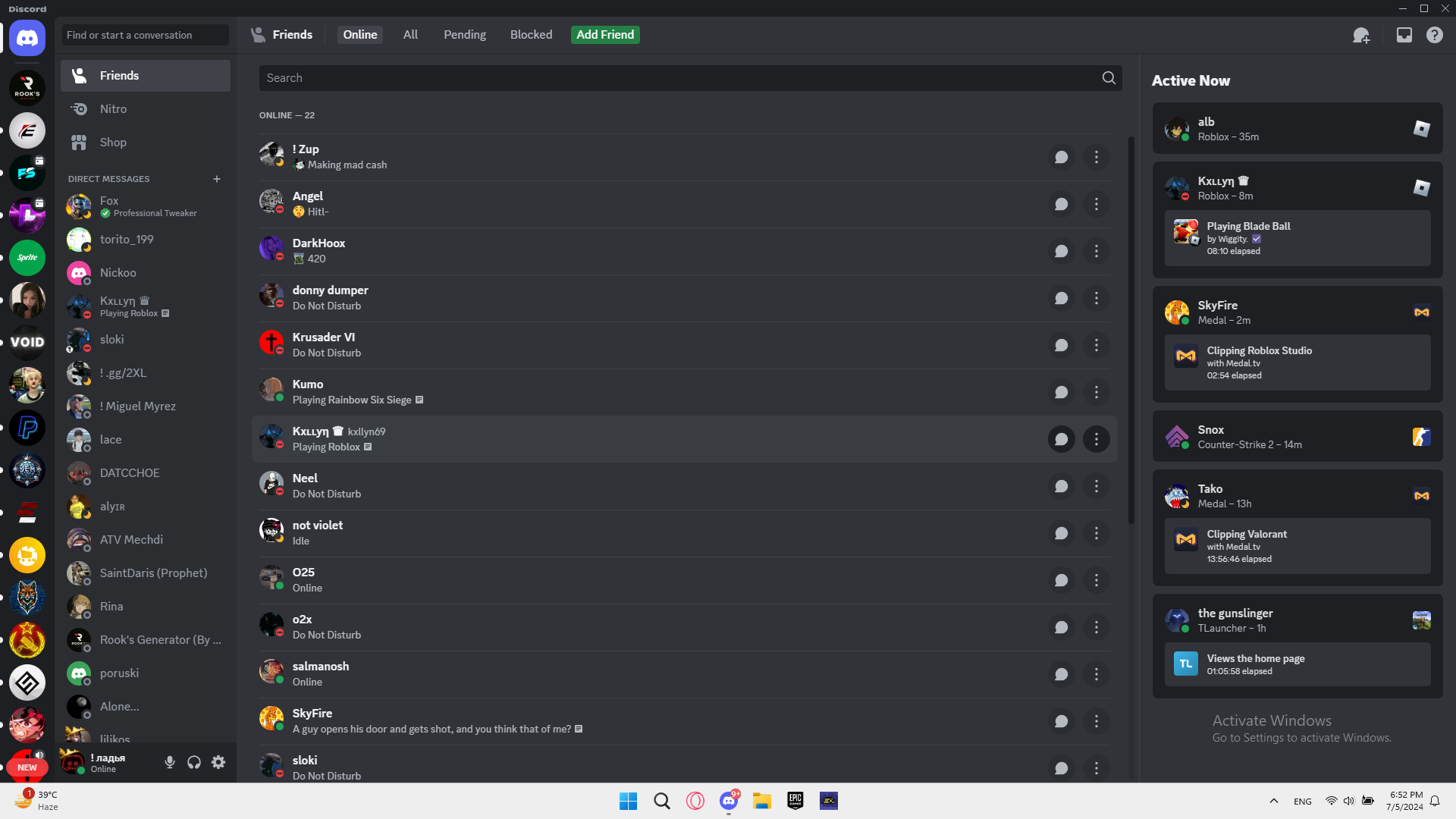1456x819 pixels.
Task: Open the Fox direct message
Action: [x=146, y=206]
